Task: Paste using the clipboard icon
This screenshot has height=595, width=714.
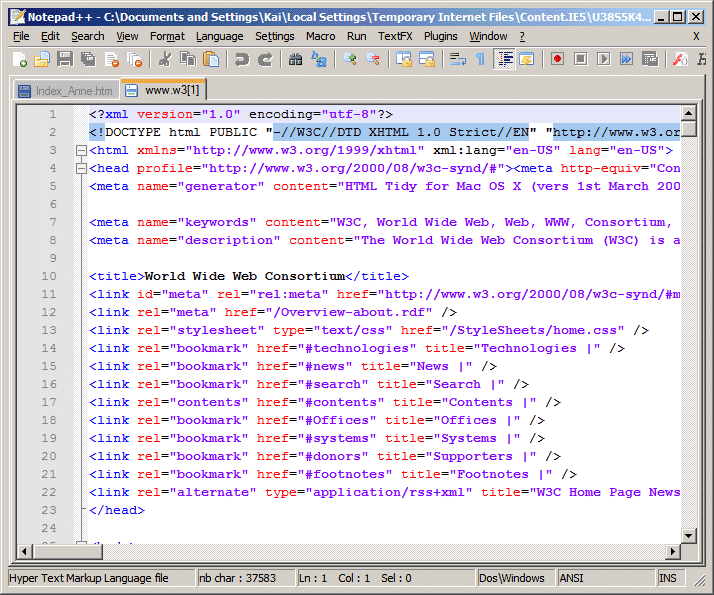Action: point(211,59)
